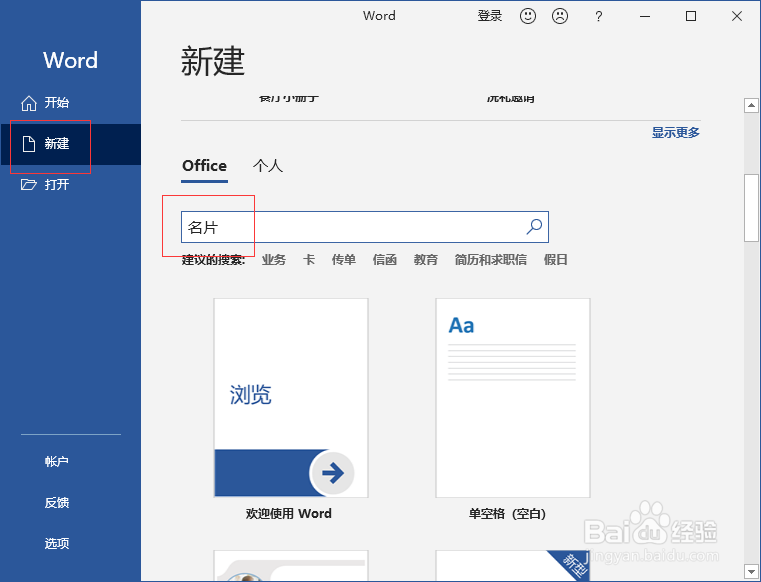Screen dimensions: 761x582
Task: Click the Home icon beside 开始
Action: (x=29, y=103)
